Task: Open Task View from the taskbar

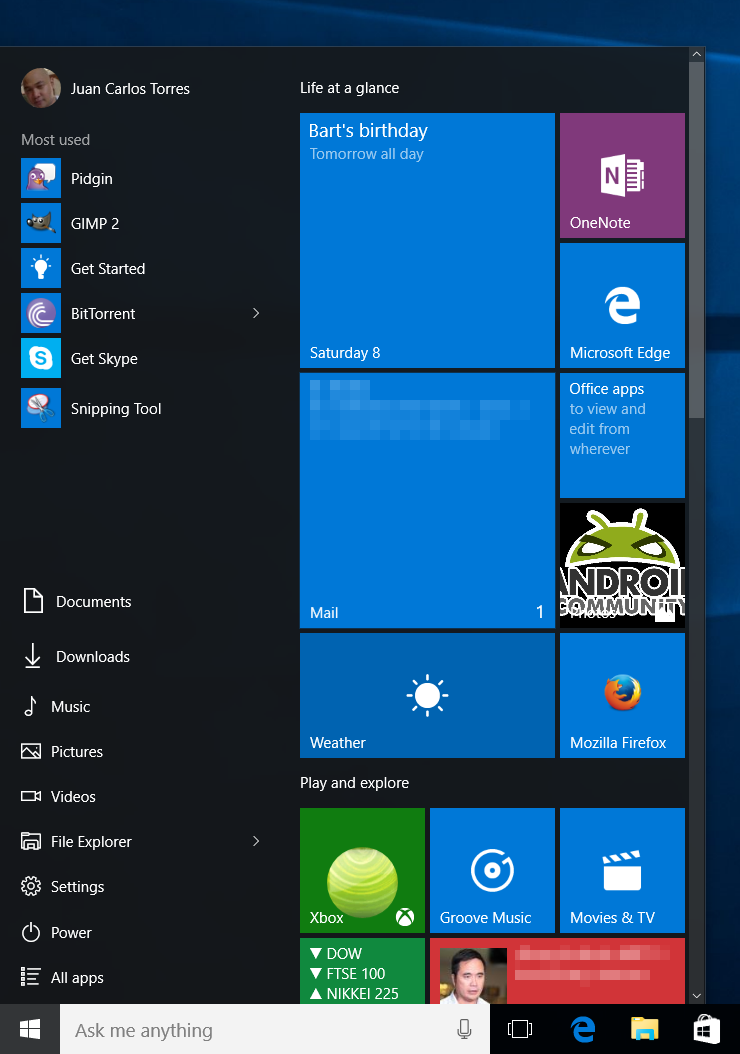Action: coord(519,1029)
